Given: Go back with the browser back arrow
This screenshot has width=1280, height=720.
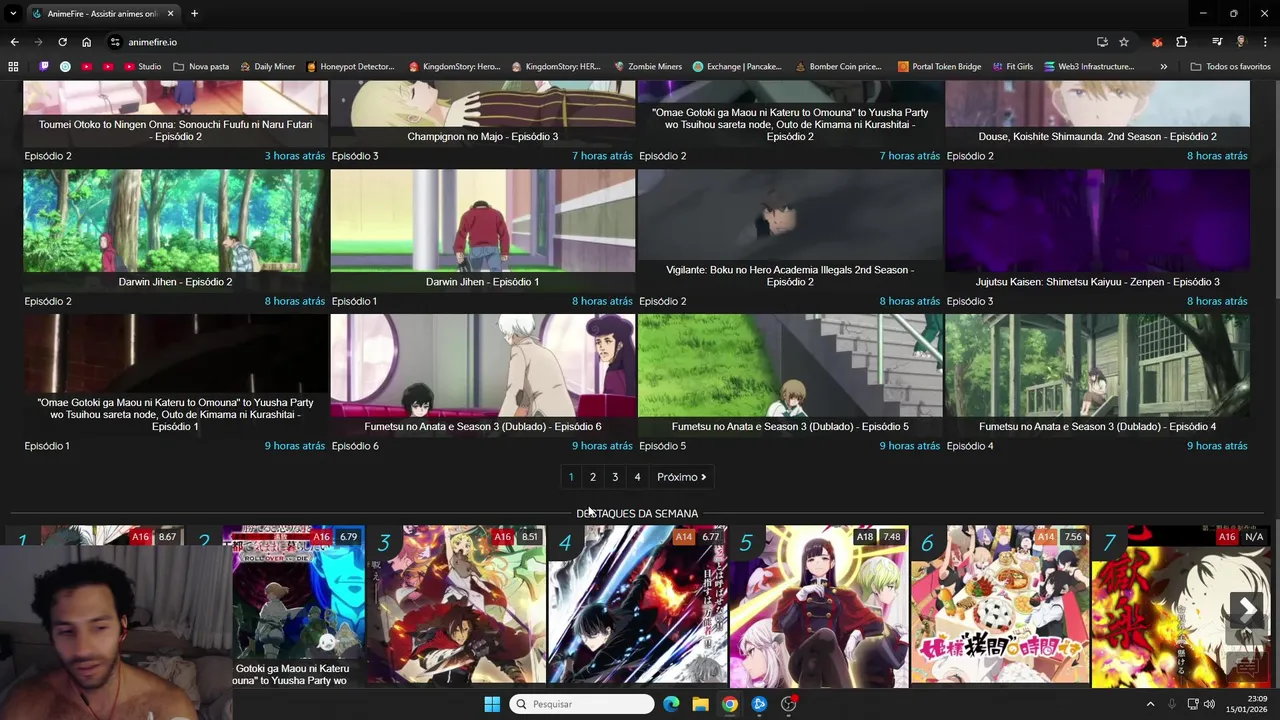Looking at the screenshot, I should click(14, 42).
